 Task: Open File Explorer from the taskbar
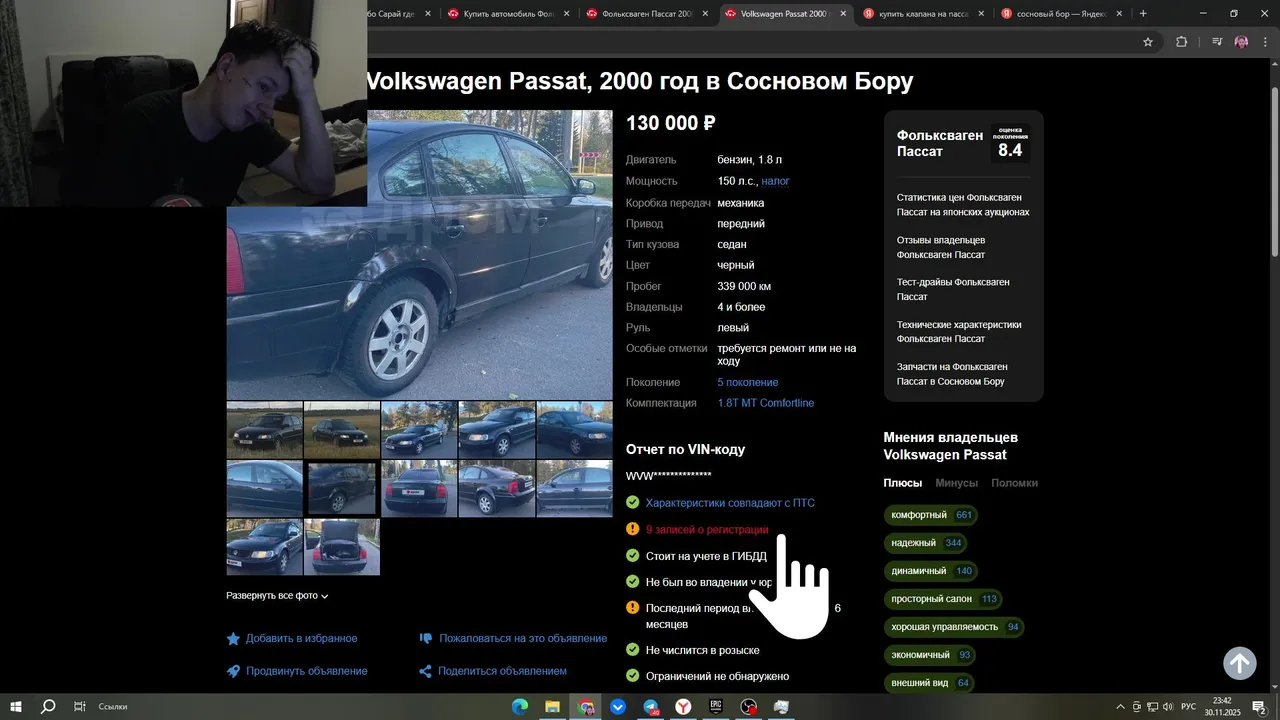(552, 707)
